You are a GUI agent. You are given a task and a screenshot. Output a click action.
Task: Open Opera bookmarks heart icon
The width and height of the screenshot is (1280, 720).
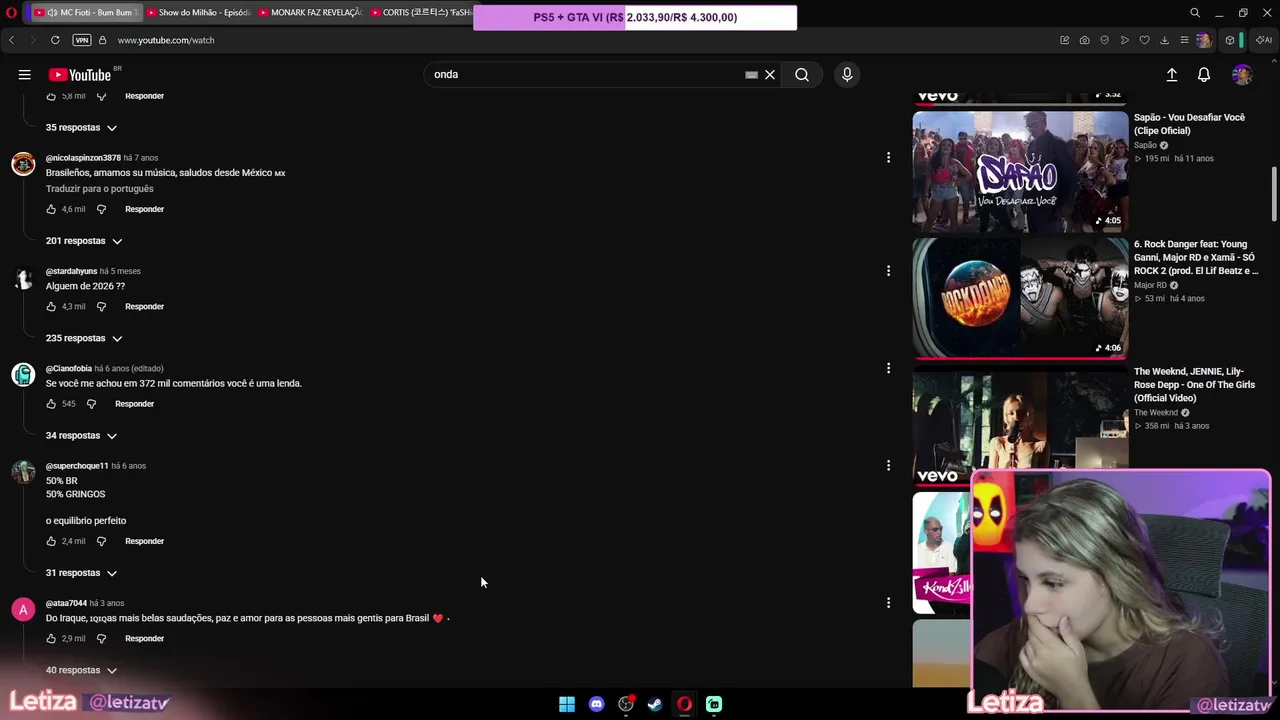click(1145, 40)
